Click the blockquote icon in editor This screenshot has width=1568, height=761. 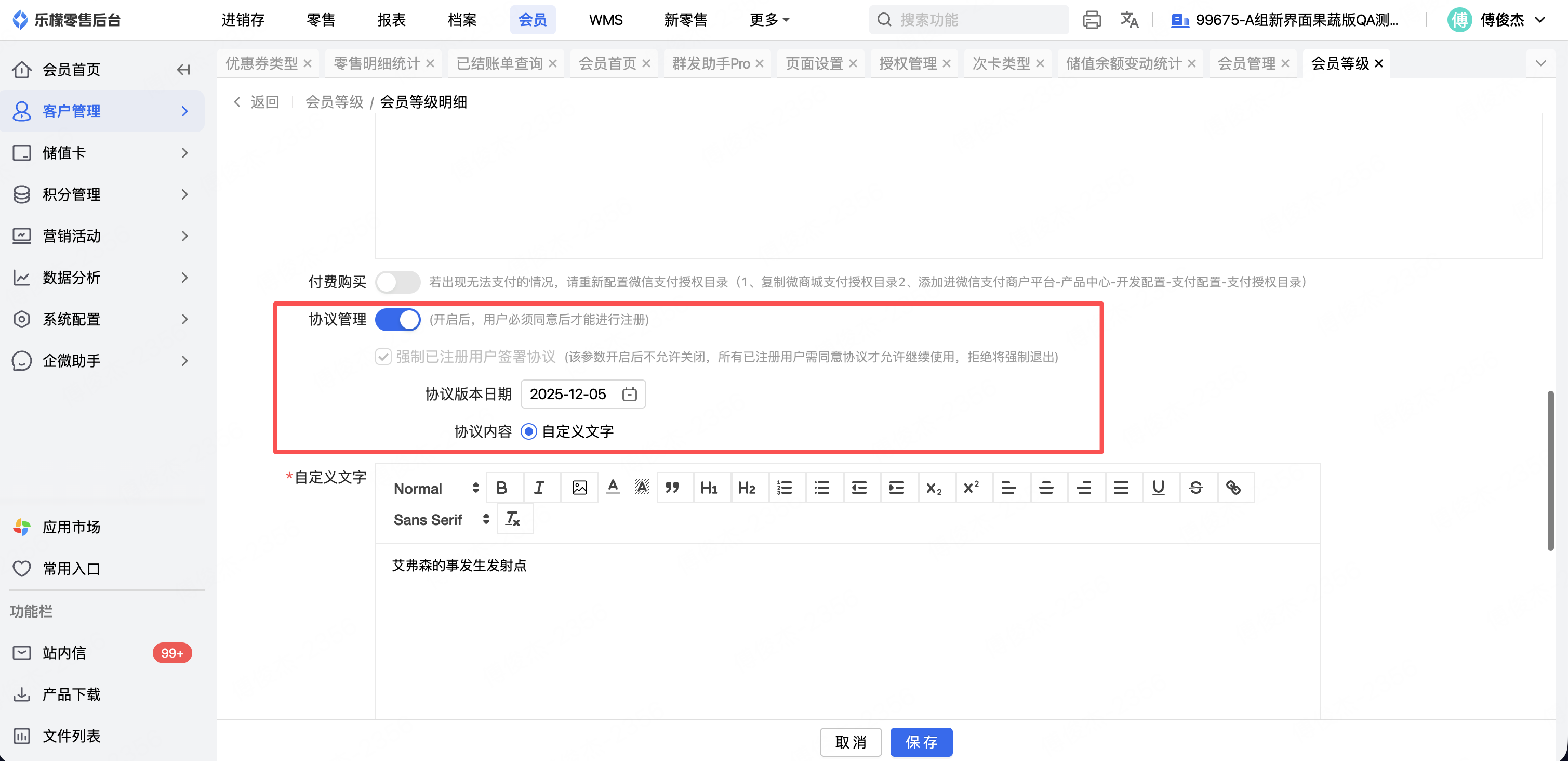(672, 488)
